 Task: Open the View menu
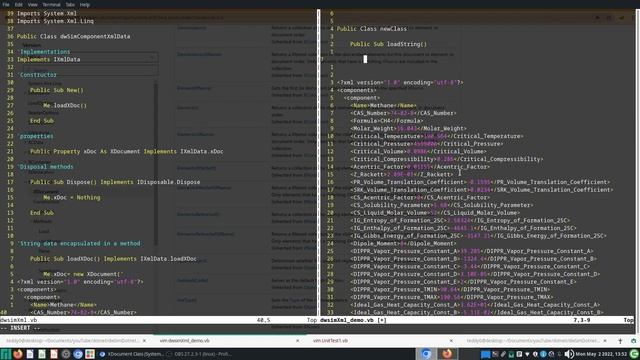[x=33, y=4]
